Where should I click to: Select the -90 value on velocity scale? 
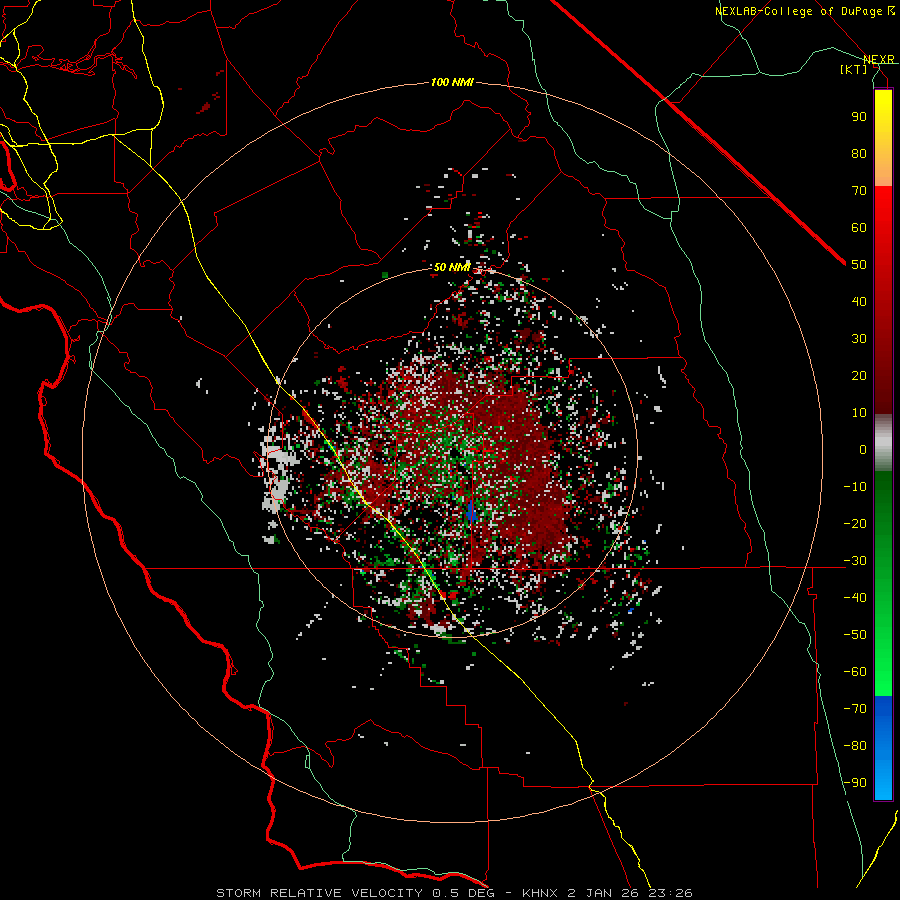tap(855, 783)
